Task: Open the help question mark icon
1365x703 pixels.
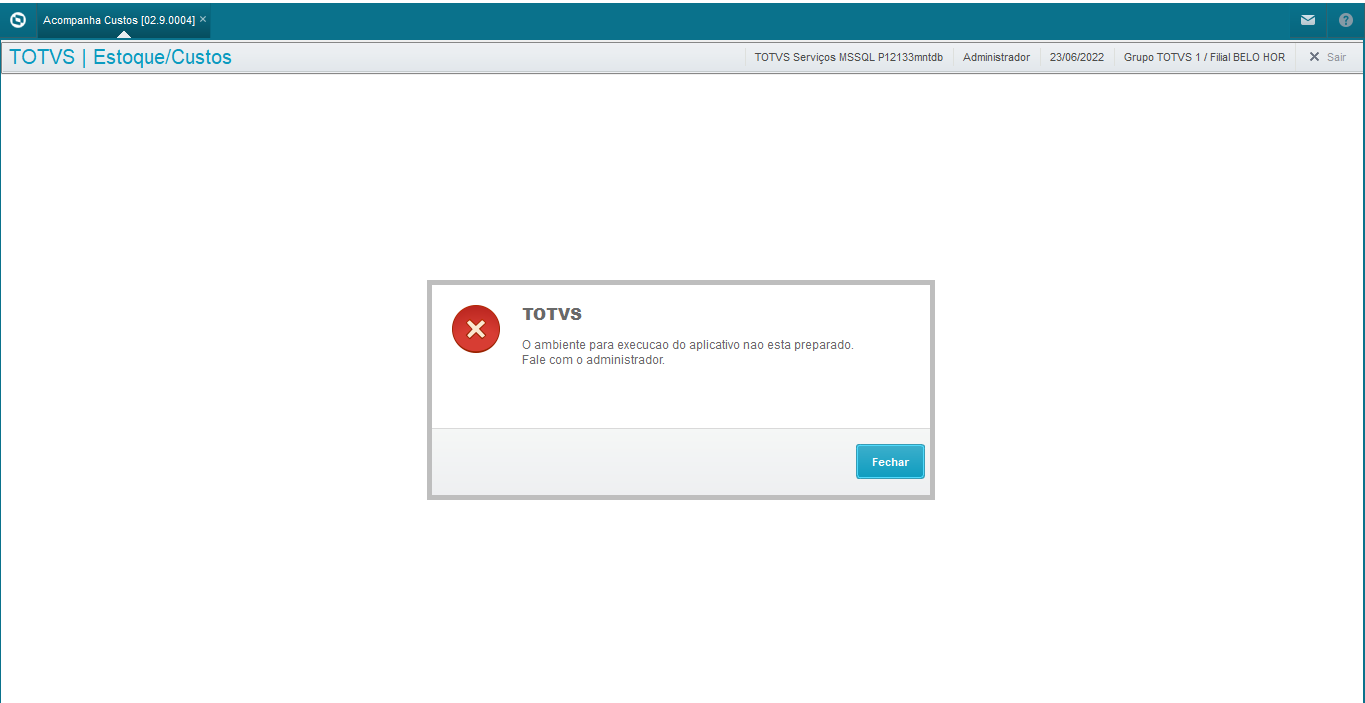Action: [x=1346, y=20]
